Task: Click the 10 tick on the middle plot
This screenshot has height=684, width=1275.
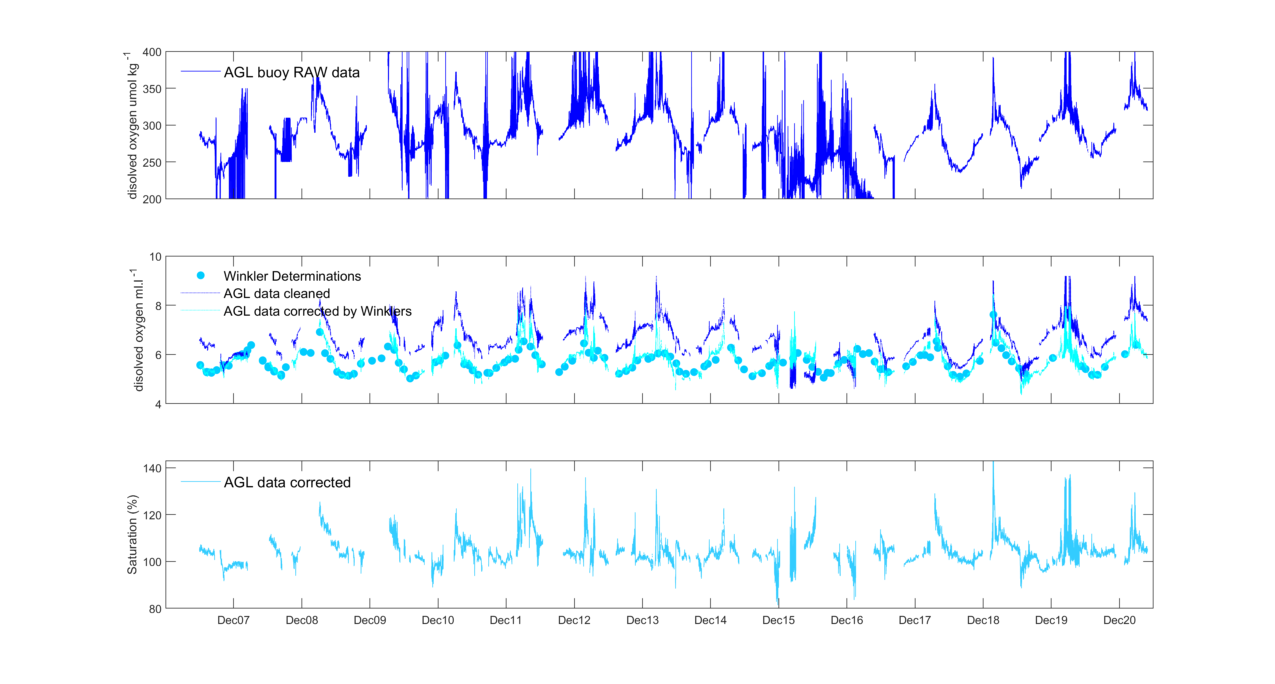Action: [x=155, y=257]
